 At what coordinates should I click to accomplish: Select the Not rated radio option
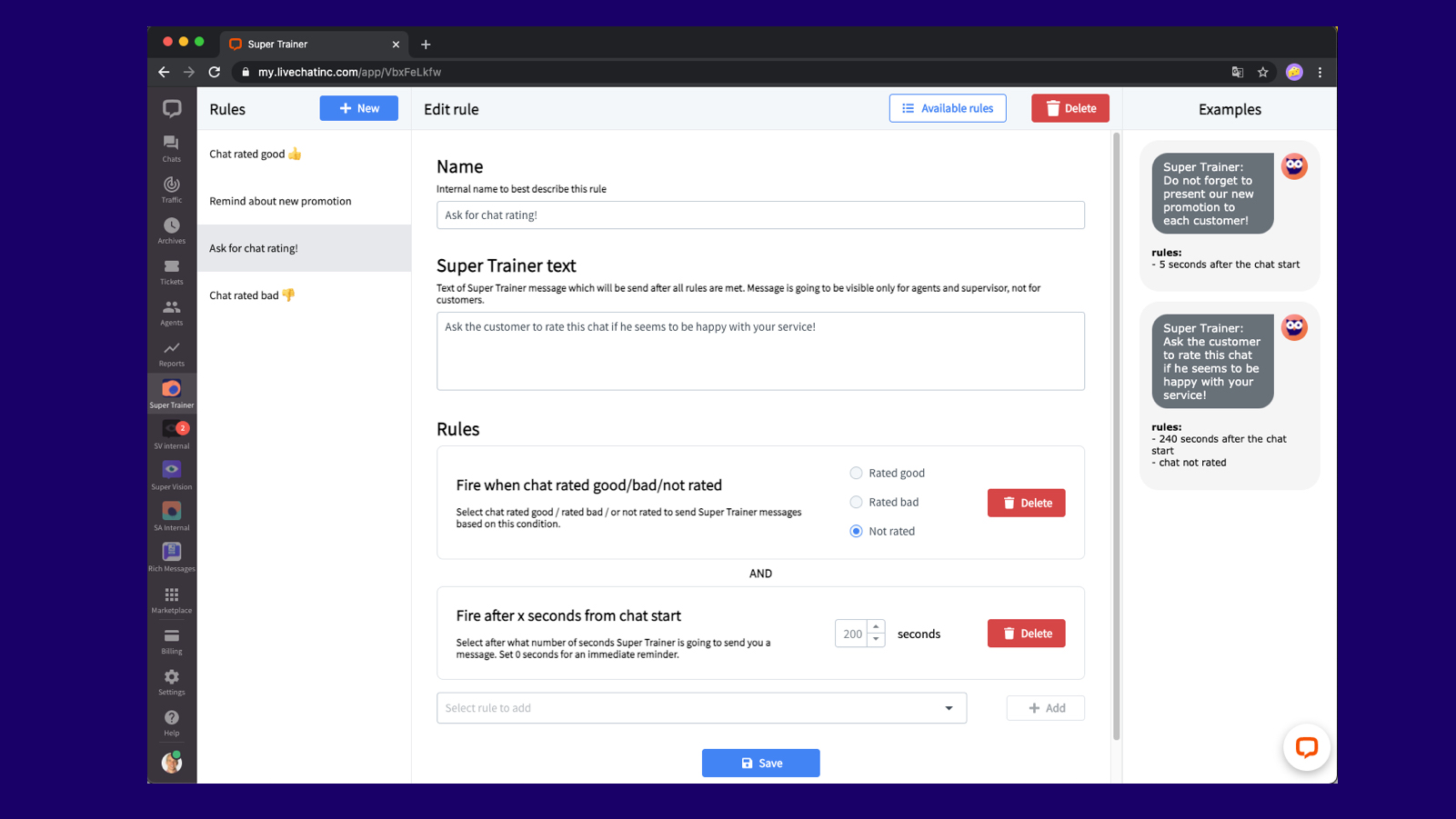tap(856, 531)
